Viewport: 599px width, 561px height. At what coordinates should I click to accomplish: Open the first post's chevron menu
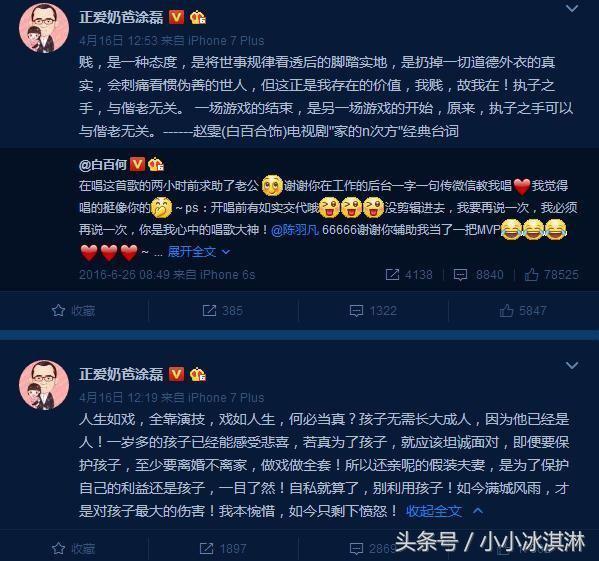click(571, 8)
